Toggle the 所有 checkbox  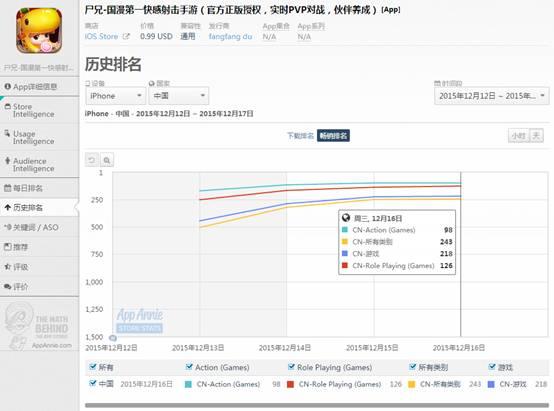point(93,367)
